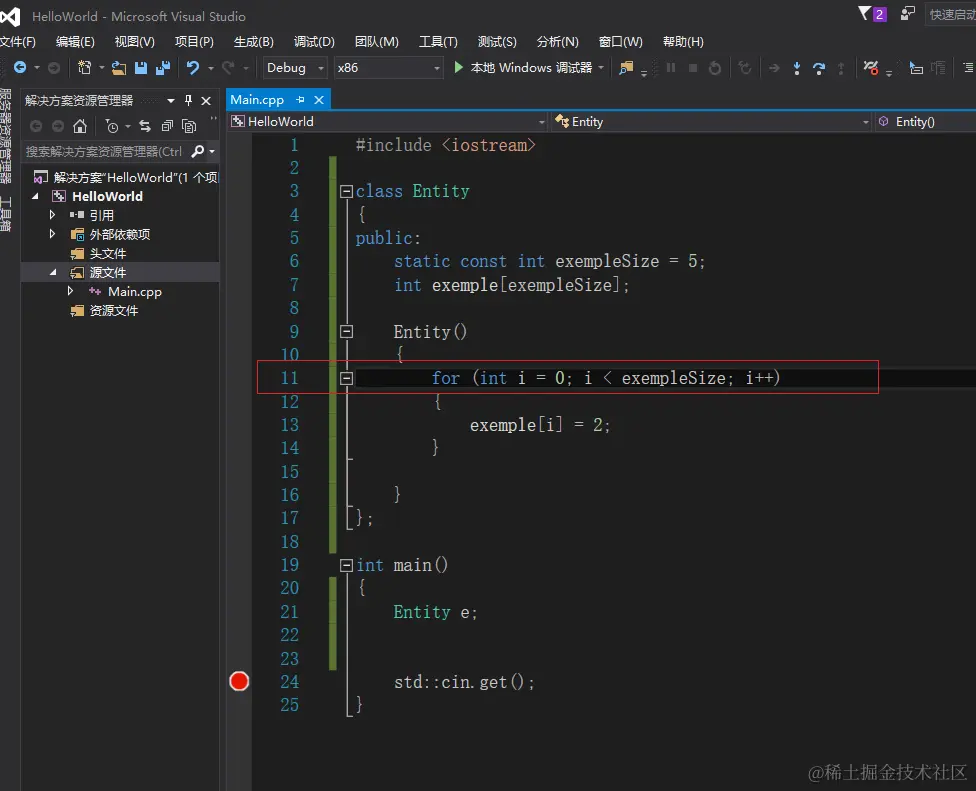This screenshot has height=791, width=976.
Task: Click the pending changes filter clock icon
Action: coord(112,126)
